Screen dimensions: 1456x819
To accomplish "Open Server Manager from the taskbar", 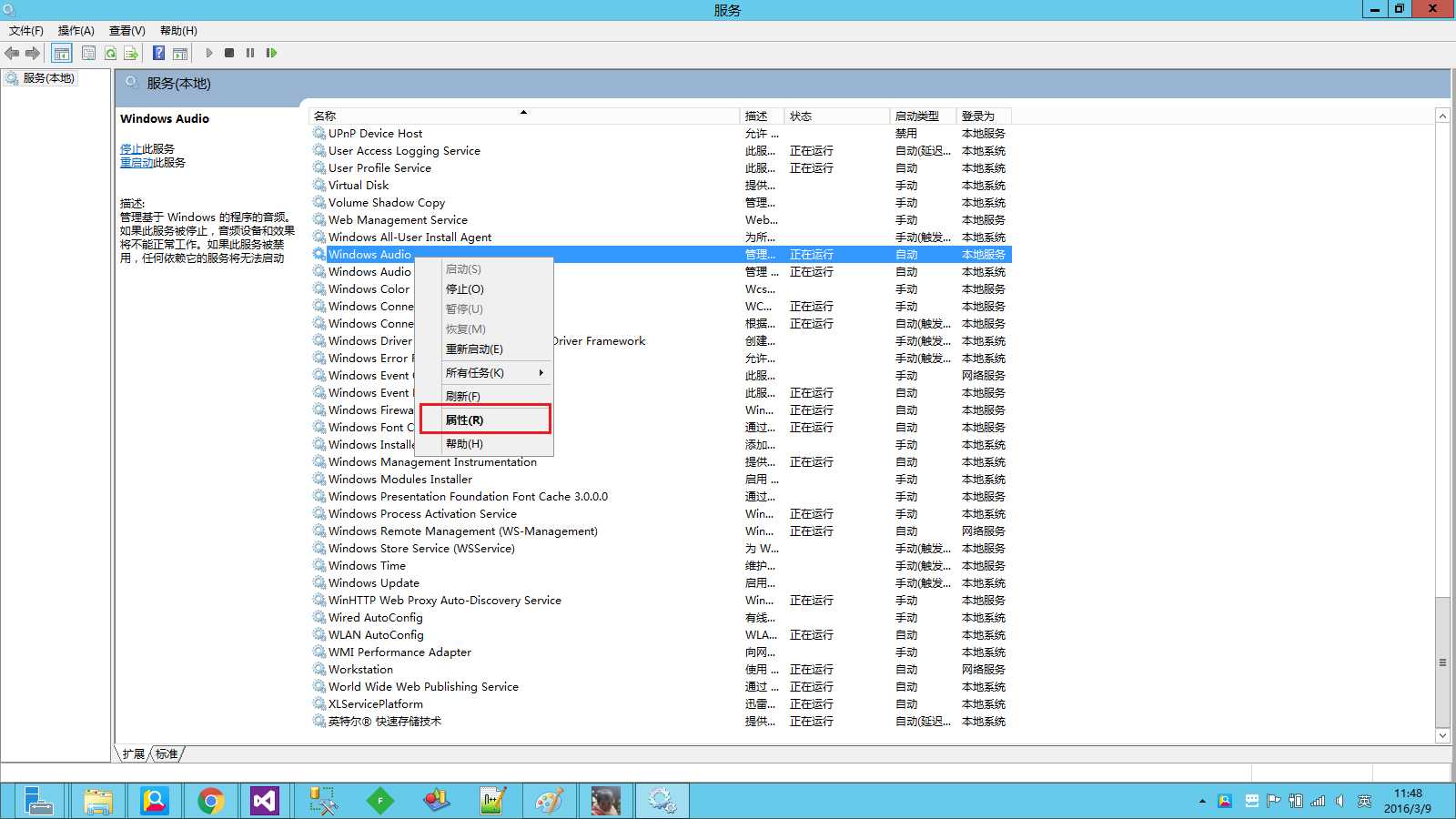I will (x=38, y=801).
